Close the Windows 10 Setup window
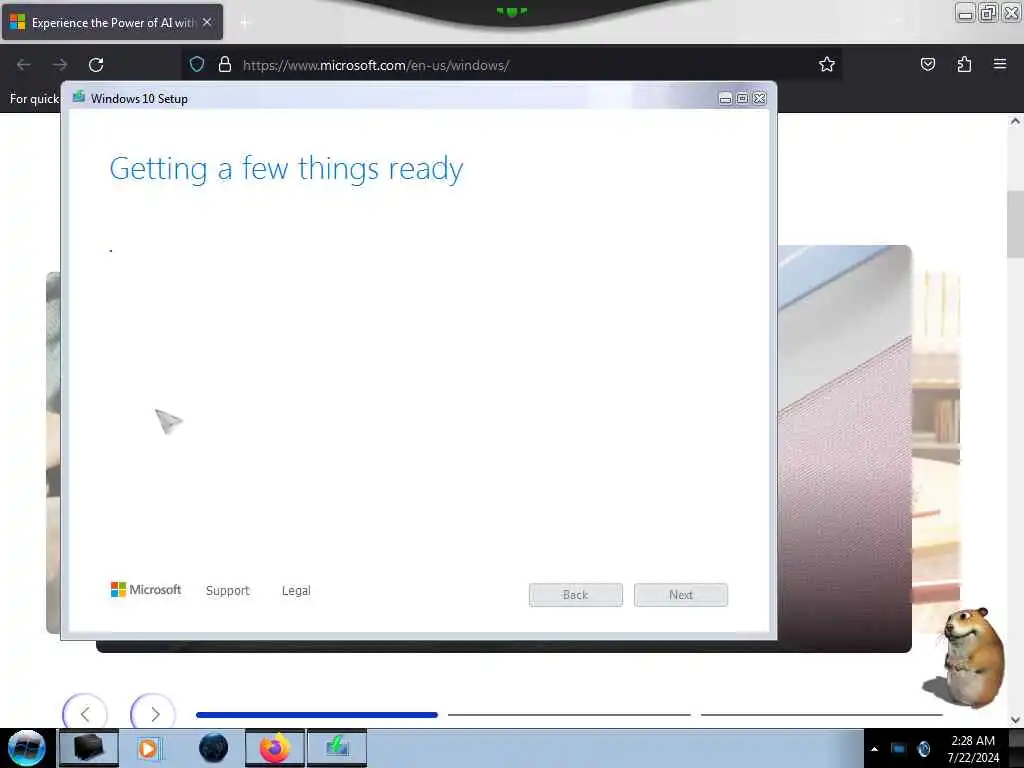 760,98
